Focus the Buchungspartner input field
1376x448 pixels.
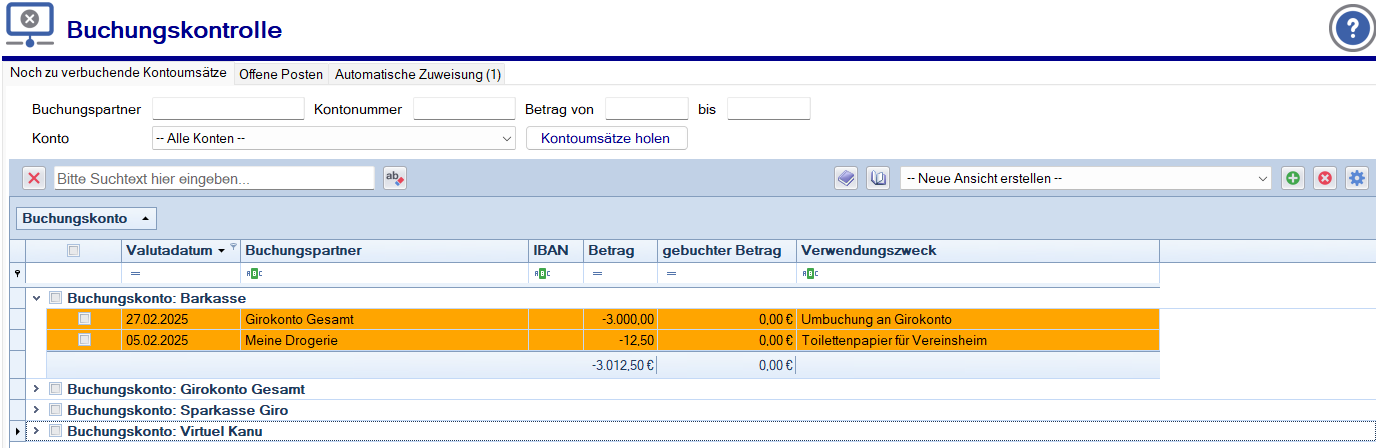(228, 109)
